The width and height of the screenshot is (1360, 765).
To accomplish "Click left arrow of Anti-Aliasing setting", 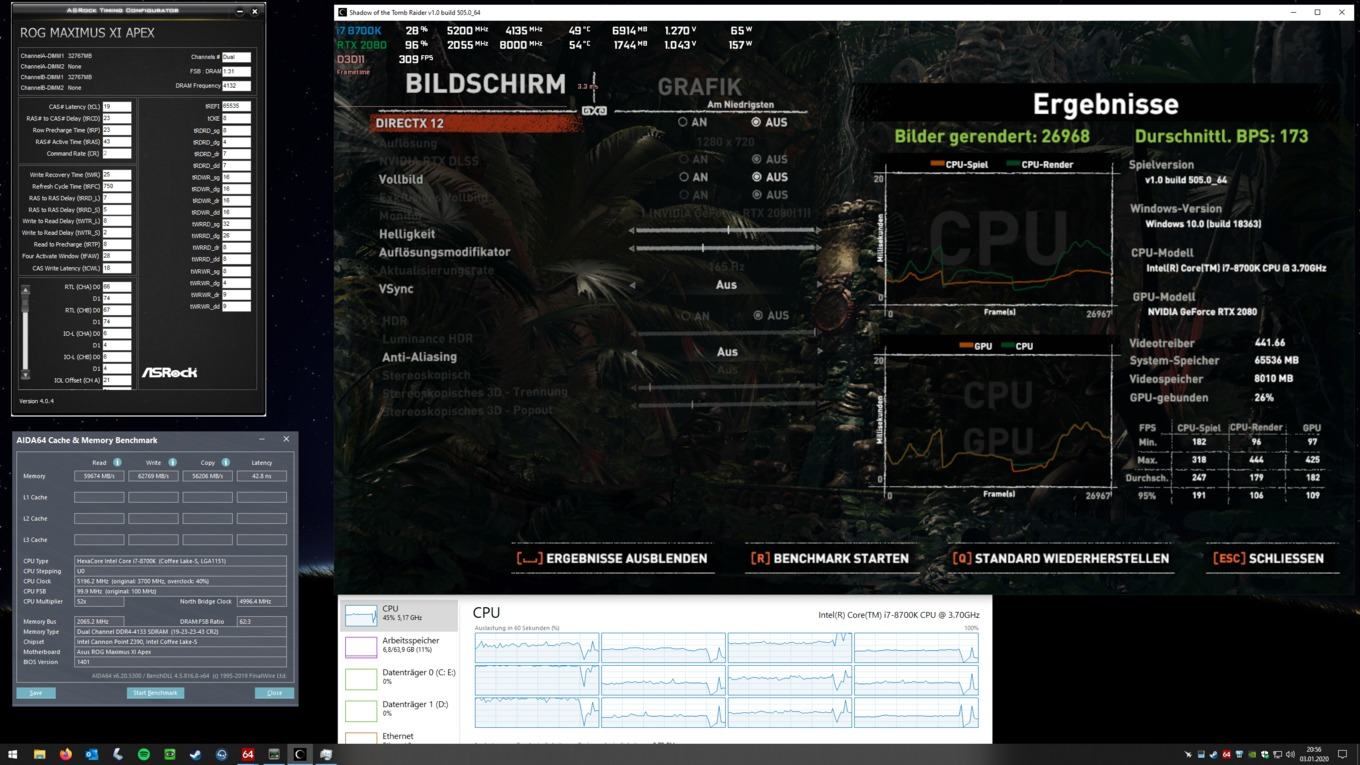I will pyautogui.click(x=632, y=352).
